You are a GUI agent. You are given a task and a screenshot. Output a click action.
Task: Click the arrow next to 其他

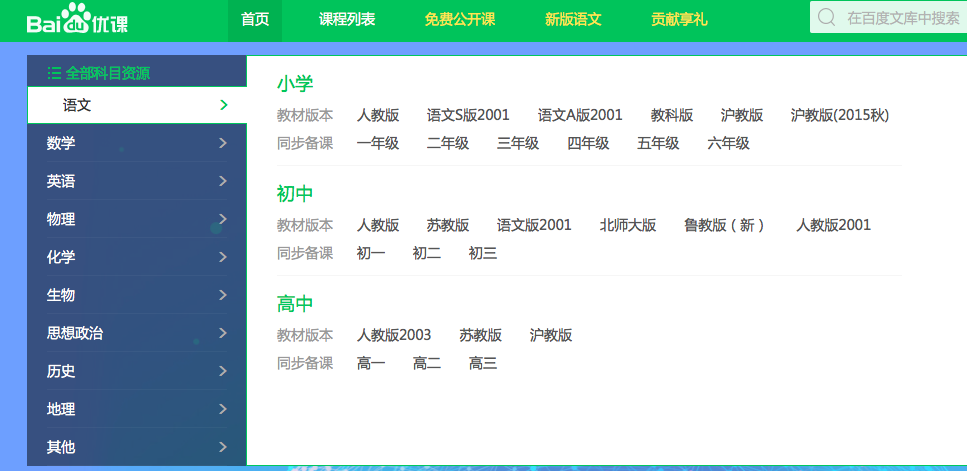coord(223,447)
